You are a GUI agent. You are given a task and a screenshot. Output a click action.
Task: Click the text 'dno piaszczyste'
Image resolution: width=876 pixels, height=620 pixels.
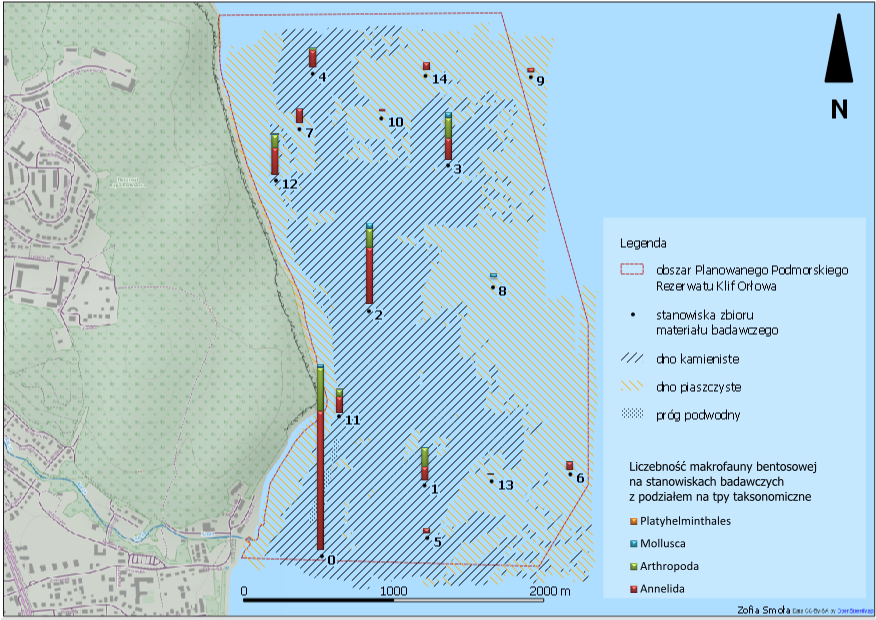tap(698, 387)
